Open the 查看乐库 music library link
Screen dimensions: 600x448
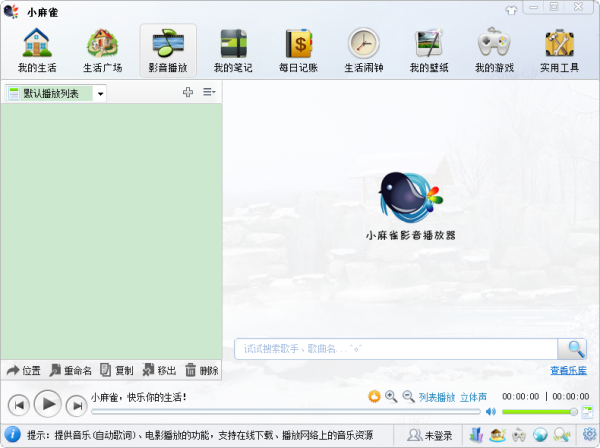[568, 370]
